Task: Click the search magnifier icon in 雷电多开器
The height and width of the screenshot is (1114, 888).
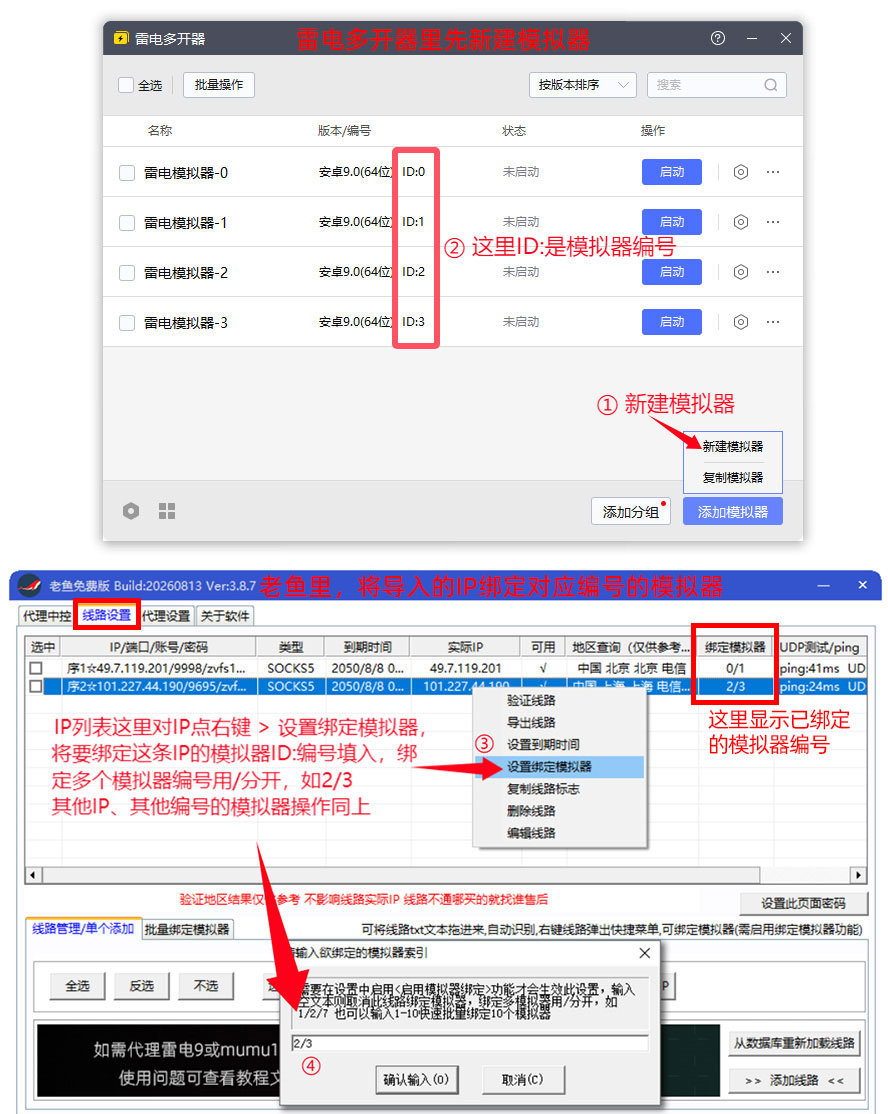Action: coord(770,85)
